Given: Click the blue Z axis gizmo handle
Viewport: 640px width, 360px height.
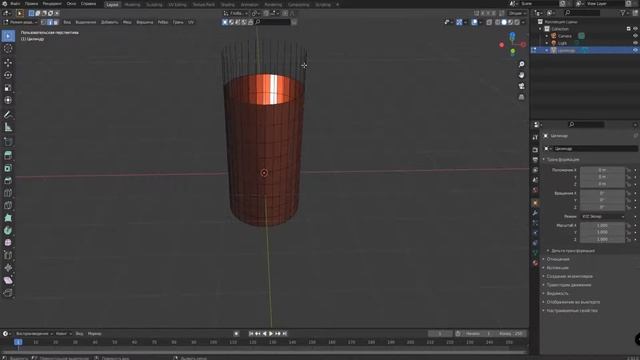Looking at the screenshot, I should 512,37.
